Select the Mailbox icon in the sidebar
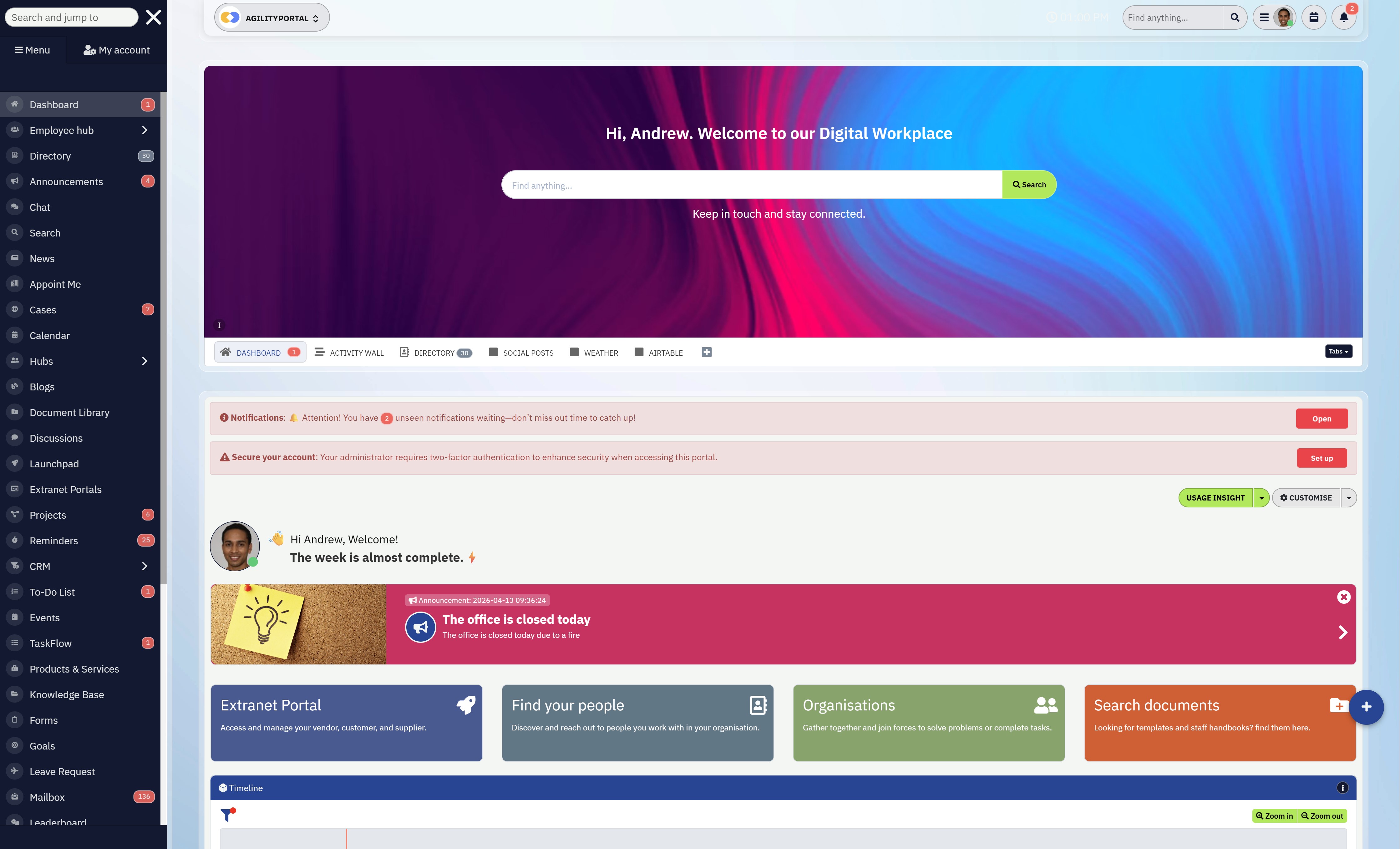 14,797
